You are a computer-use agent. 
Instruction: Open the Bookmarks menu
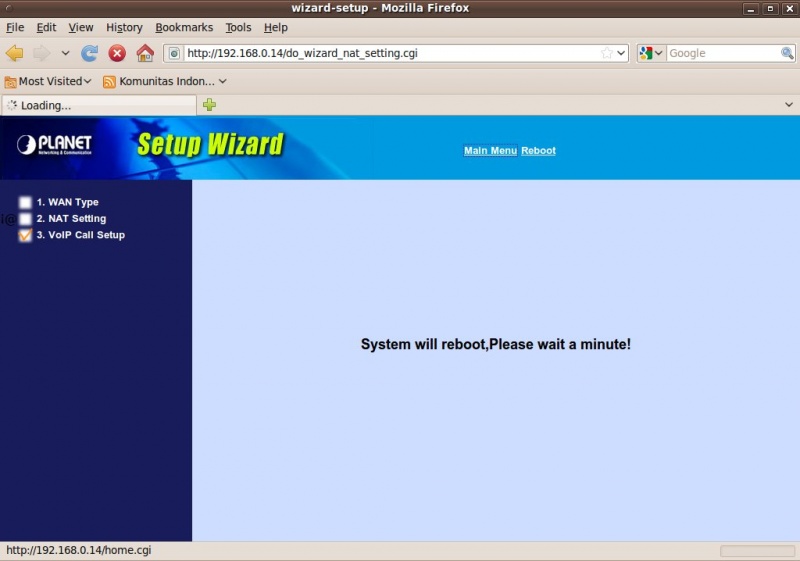184,28
